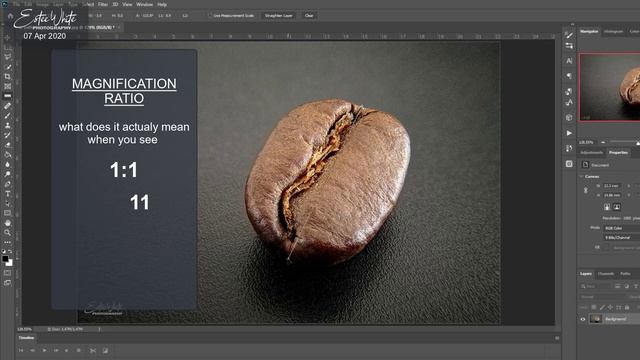The width and height of the screenshot is (640, 360).
Task: Collapse the Canvas section
Action: pos(582,176)
